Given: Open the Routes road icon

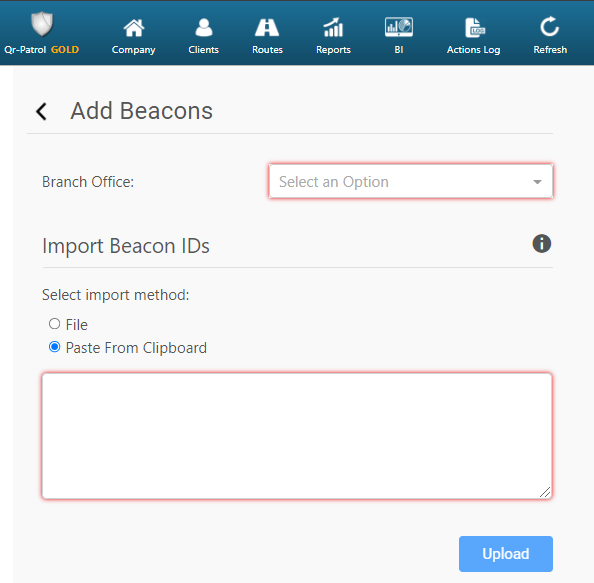Looking at the screenshot, I should (267, 28).
